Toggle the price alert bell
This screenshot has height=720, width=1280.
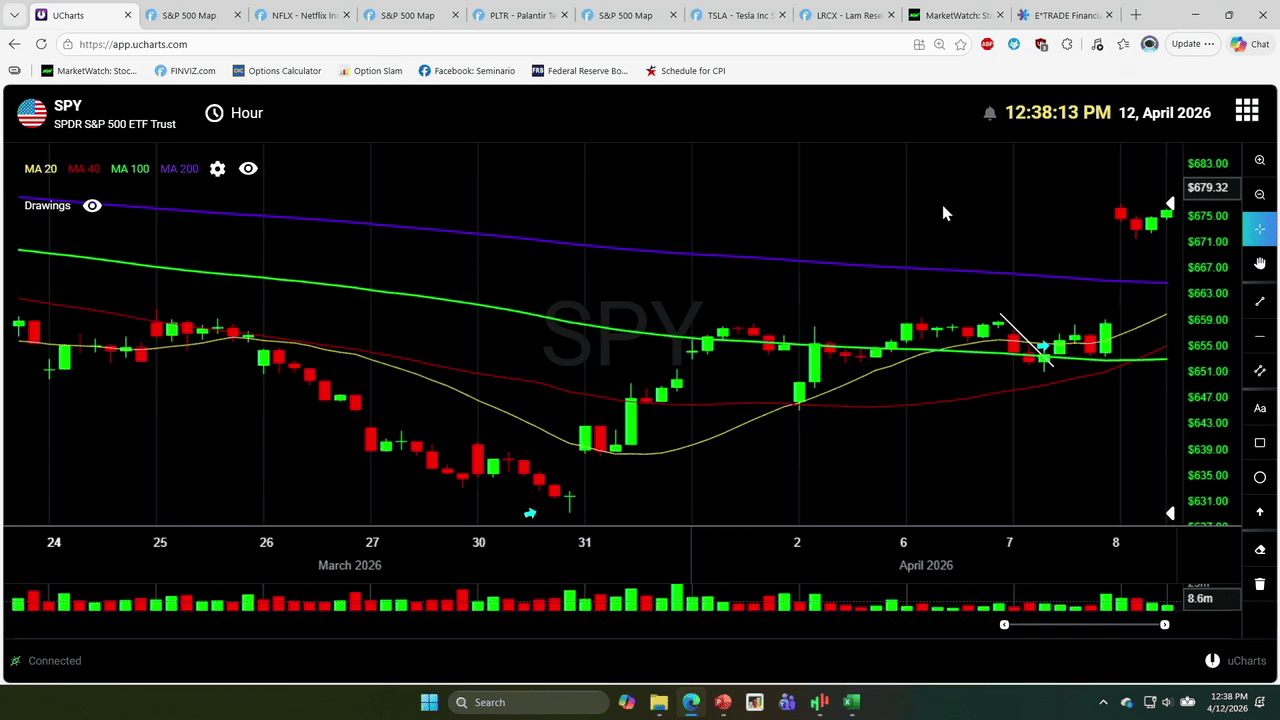pos(989,113)
